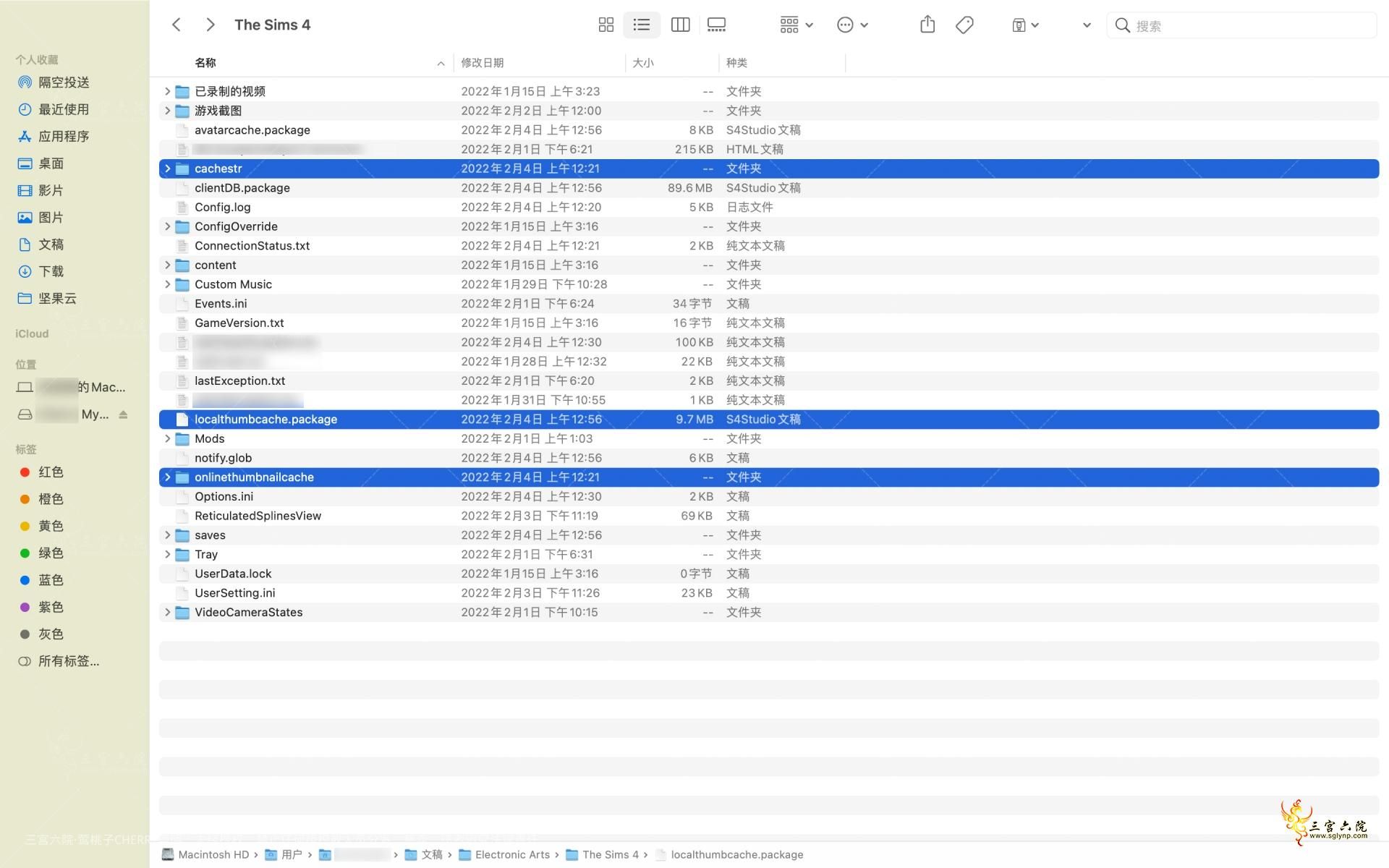
Task: Focus the search field
Action: (x=1241, y=25)
